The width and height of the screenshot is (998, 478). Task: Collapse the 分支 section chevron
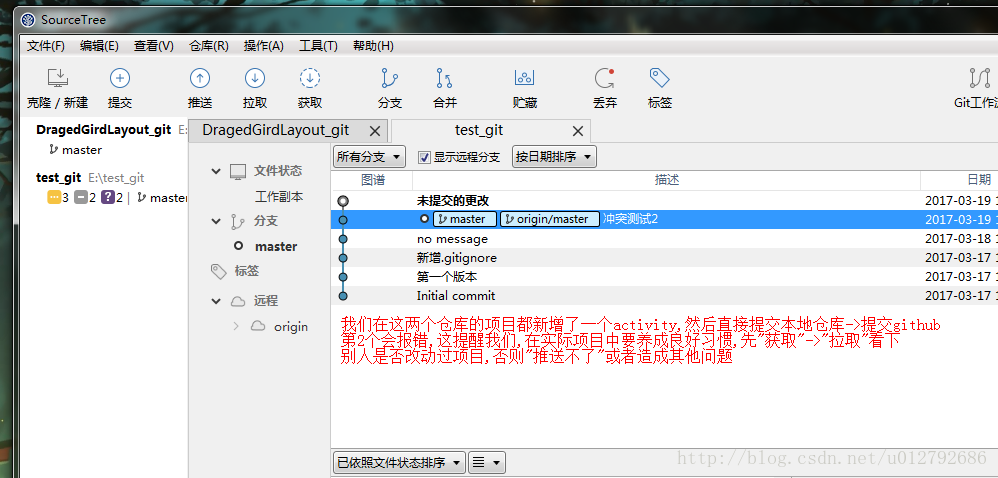(x=216, y=221)
